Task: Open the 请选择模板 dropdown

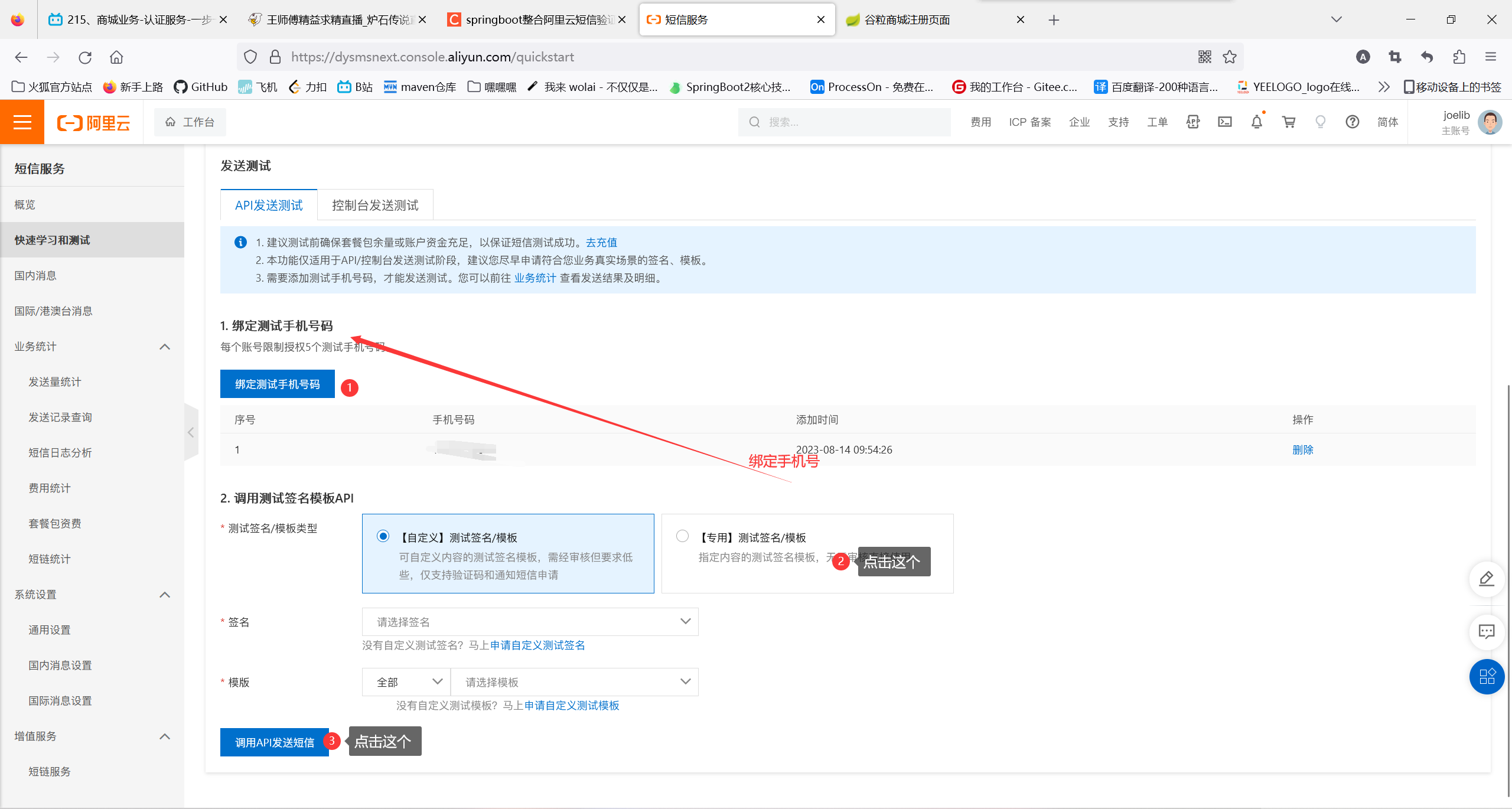Action: 574,682
